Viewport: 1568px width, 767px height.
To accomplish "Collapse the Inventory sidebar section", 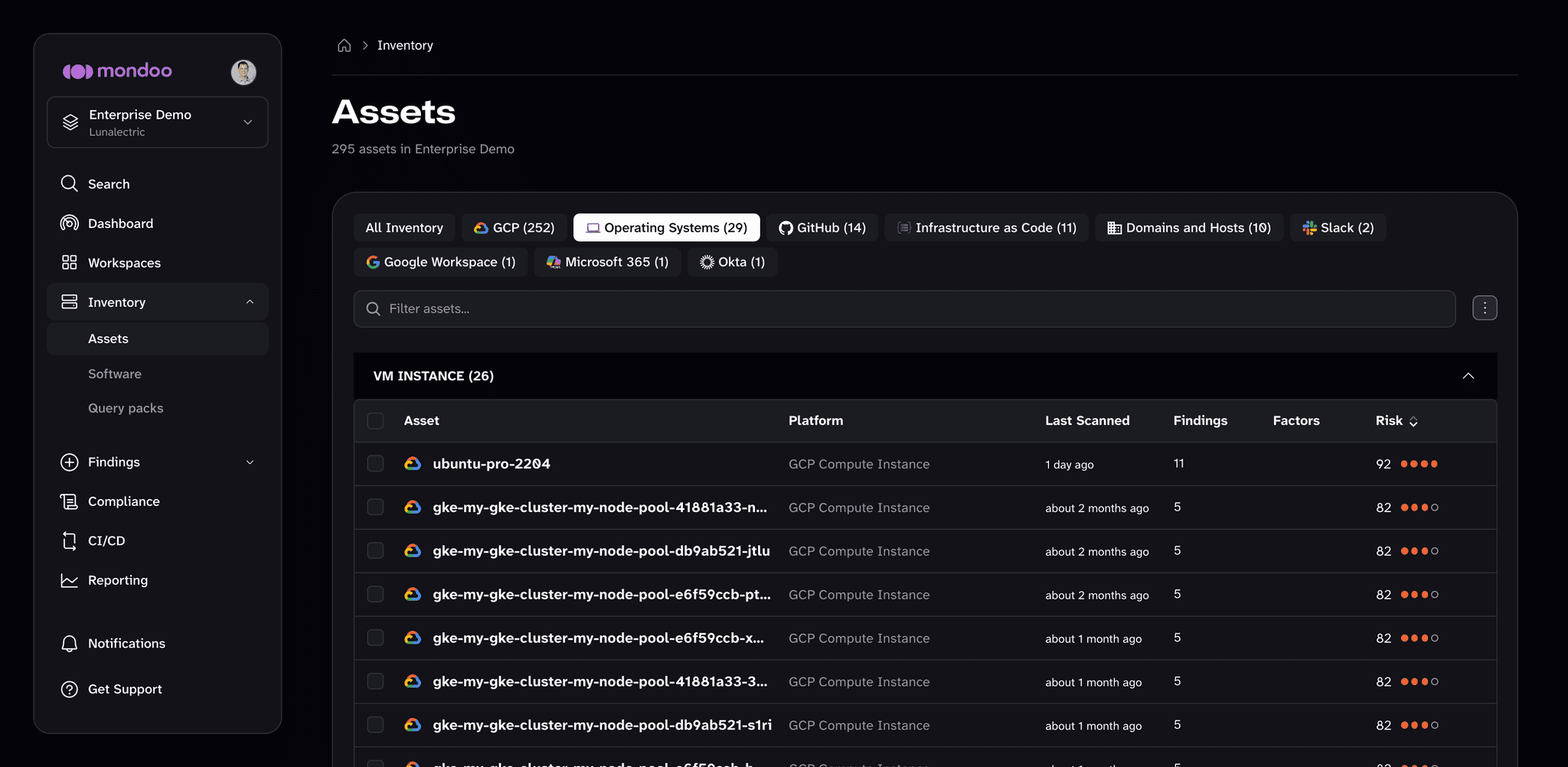I will [250, 302].
